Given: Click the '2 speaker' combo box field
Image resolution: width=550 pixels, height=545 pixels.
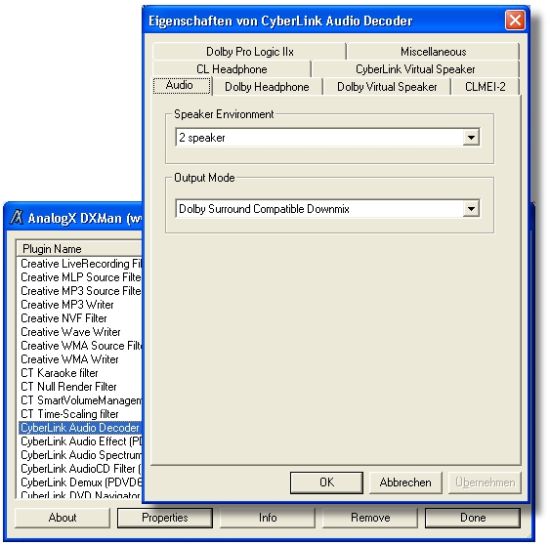Looking at the screenshot, I should coord(327,137).
